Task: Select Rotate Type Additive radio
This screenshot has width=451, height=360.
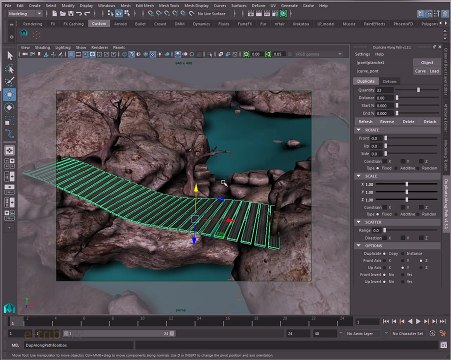Action: point(396,168)
